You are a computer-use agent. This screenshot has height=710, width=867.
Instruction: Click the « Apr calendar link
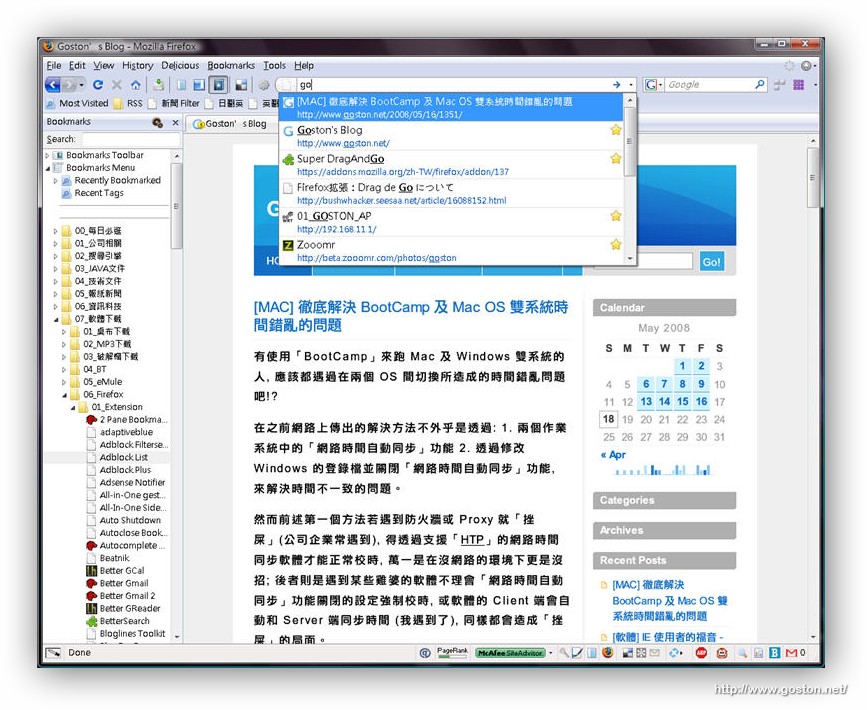coord(613,455)
